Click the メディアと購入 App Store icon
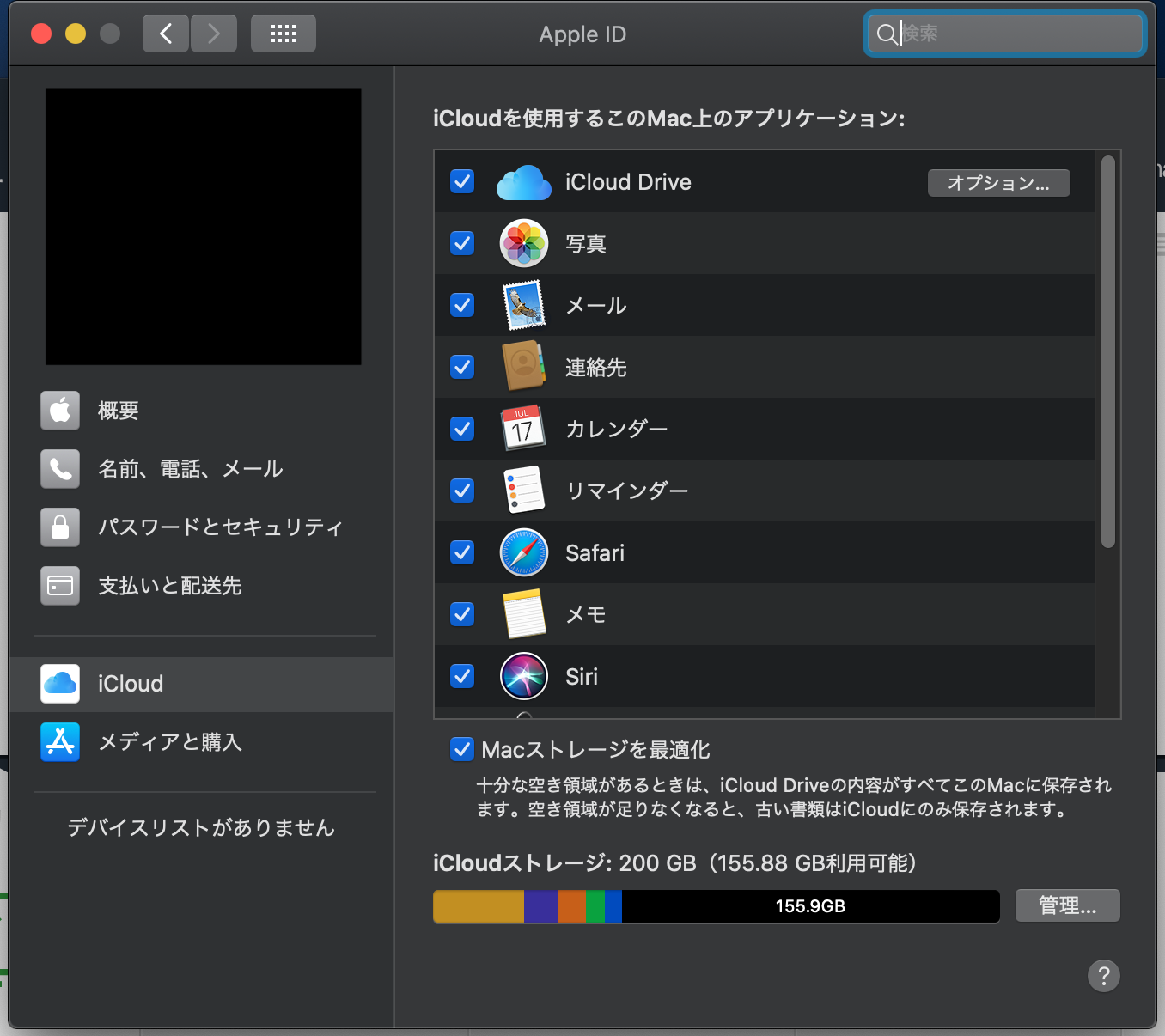Image resolution: width=1165 pixels, height=1036 pixels. [x=60, y=742]
